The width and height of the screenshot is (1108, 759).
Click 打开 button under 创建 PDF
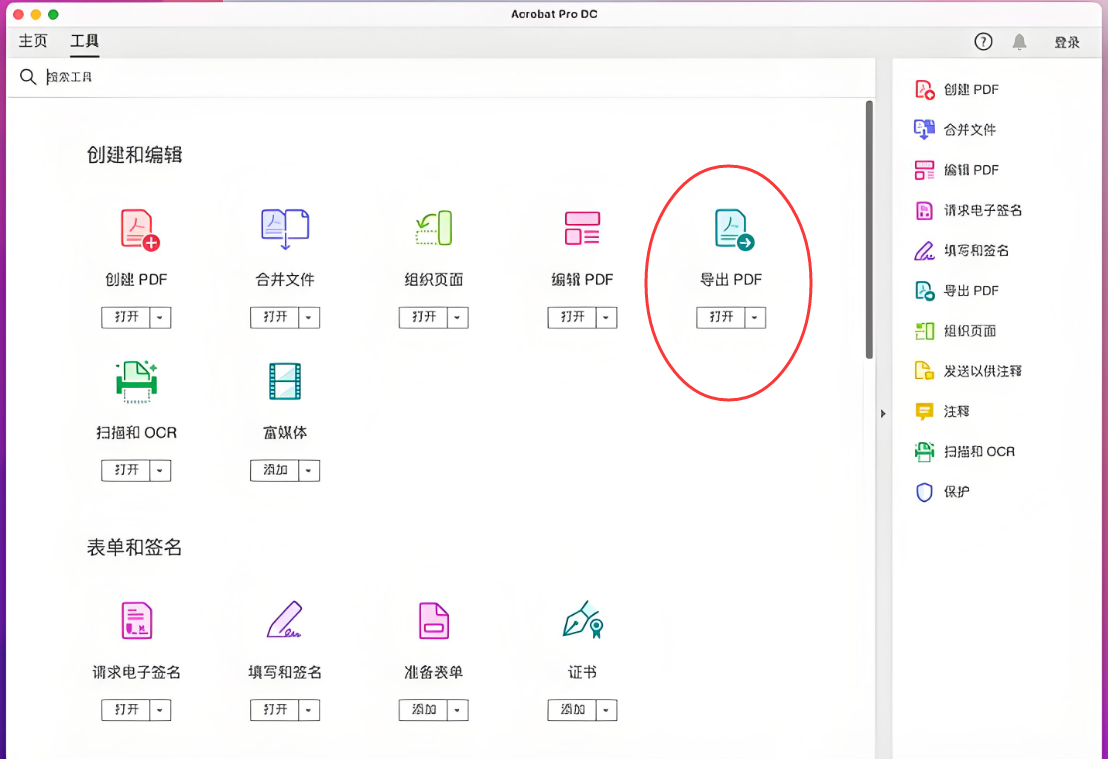click(126, 317)
